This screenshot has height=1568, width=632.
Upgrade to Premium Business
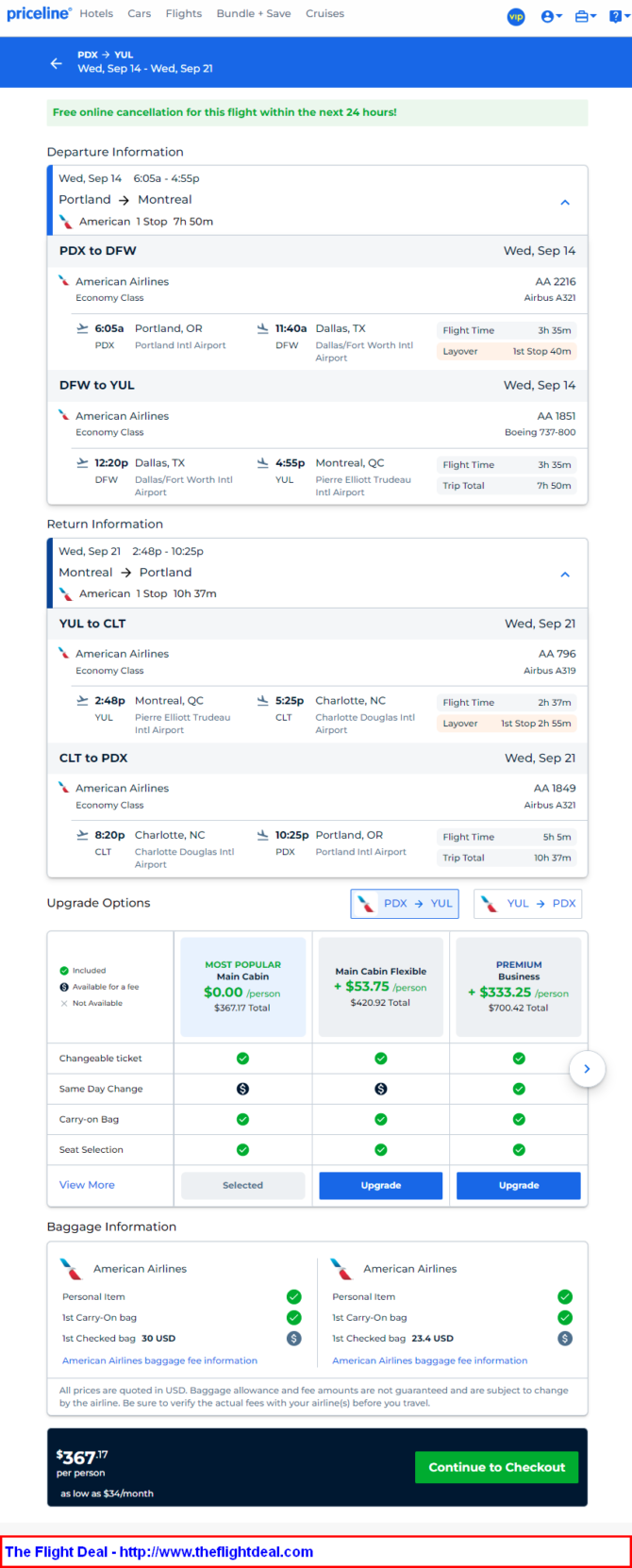coord(519,1185)
